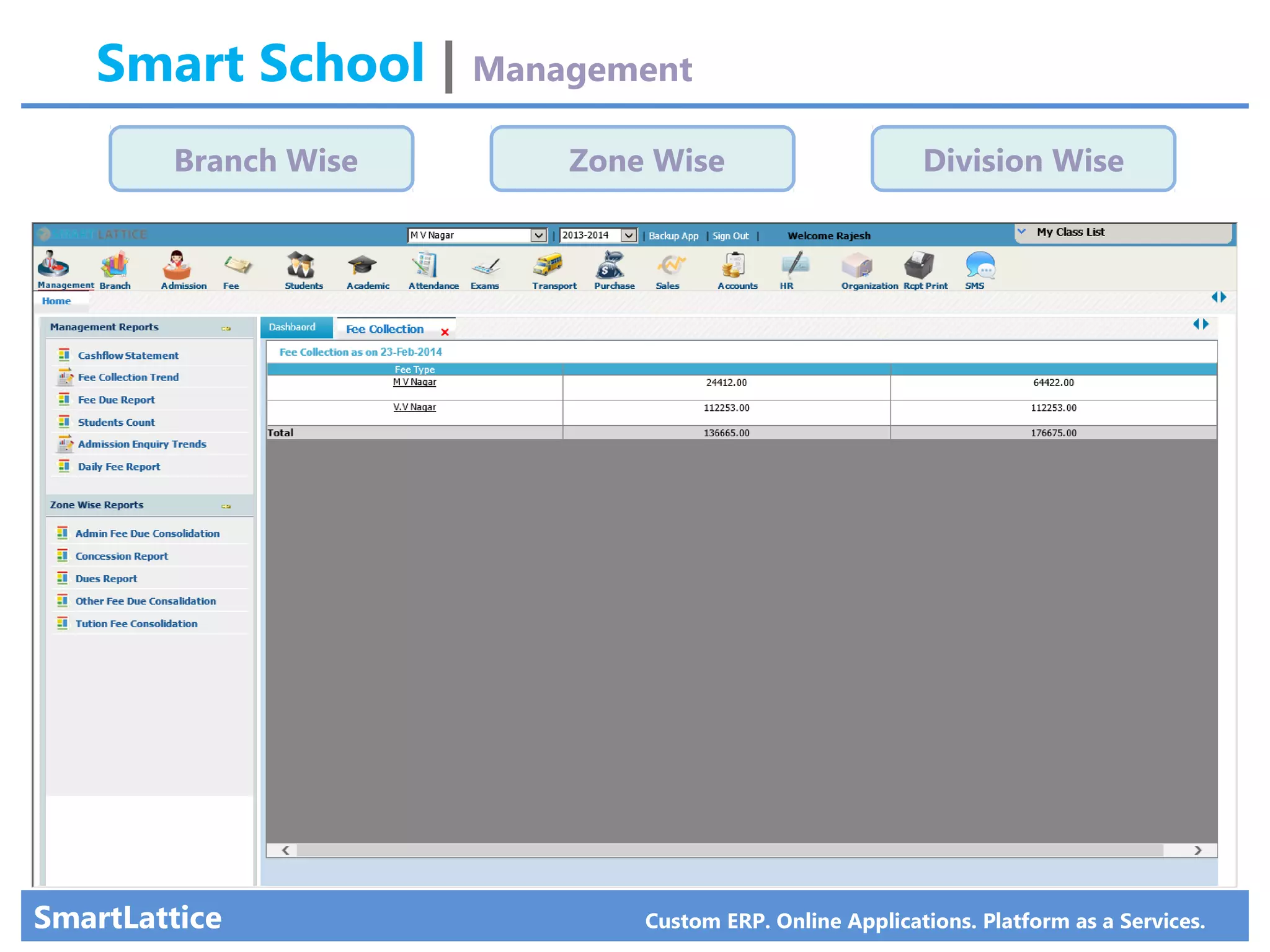Open the Branch module icon
The width and height of the screenshot is (1270, 952).
pos(115,265)
